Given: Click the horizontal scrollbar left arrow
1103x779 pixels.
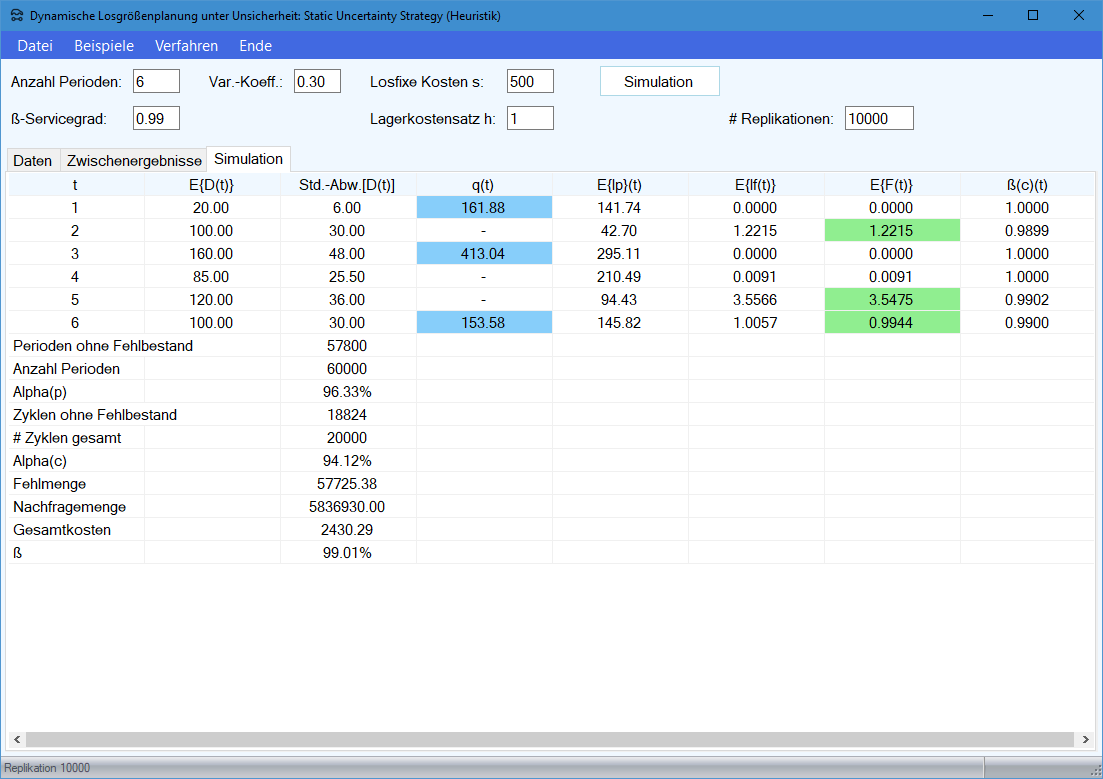Looking at the screenshot, I should pyautogui.click(x=16, y=740).
